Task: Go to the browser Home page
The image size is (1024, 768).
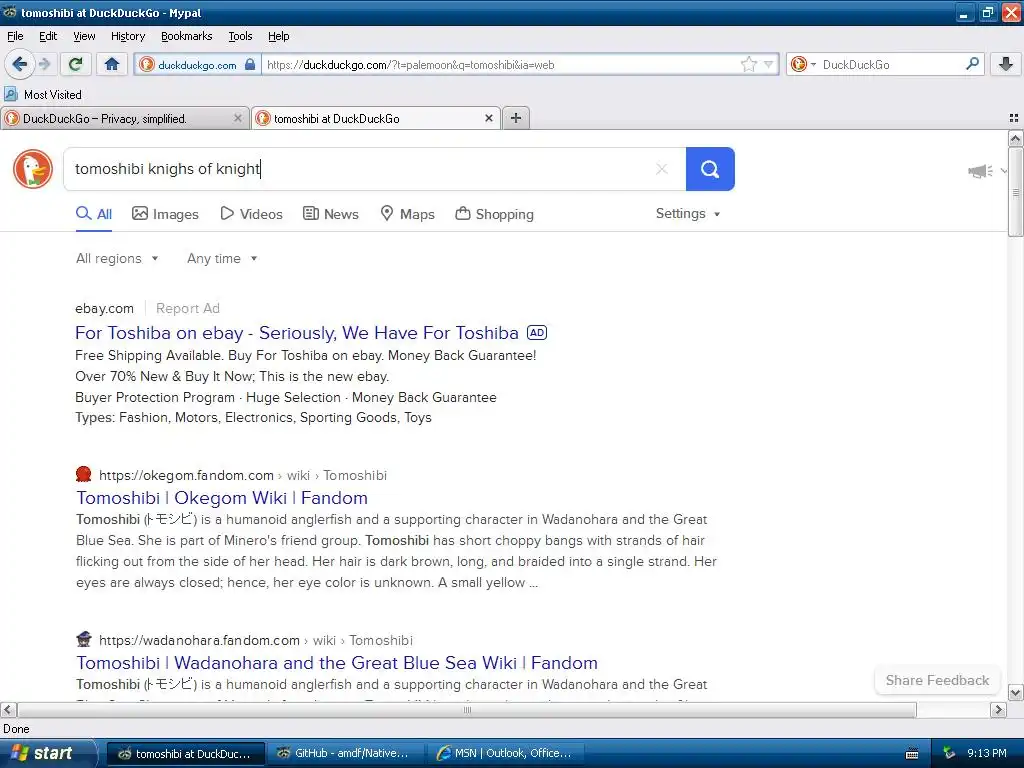Action: pos(112,64)
